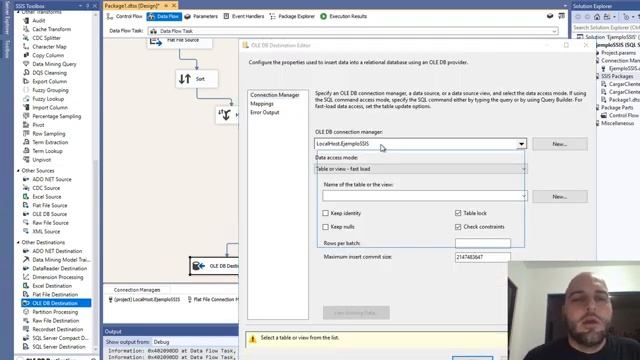
Task: Click New button beside table name
Action: 560,197
